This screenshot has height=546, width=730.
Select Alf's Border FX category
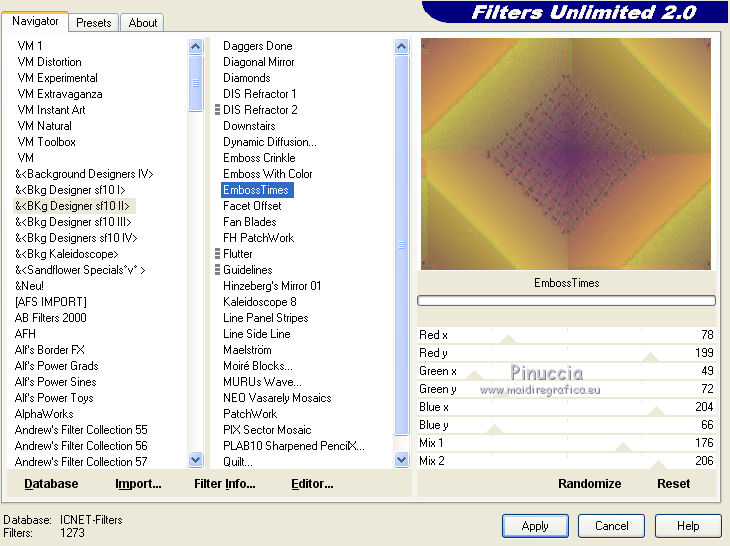tap(50, 350)
